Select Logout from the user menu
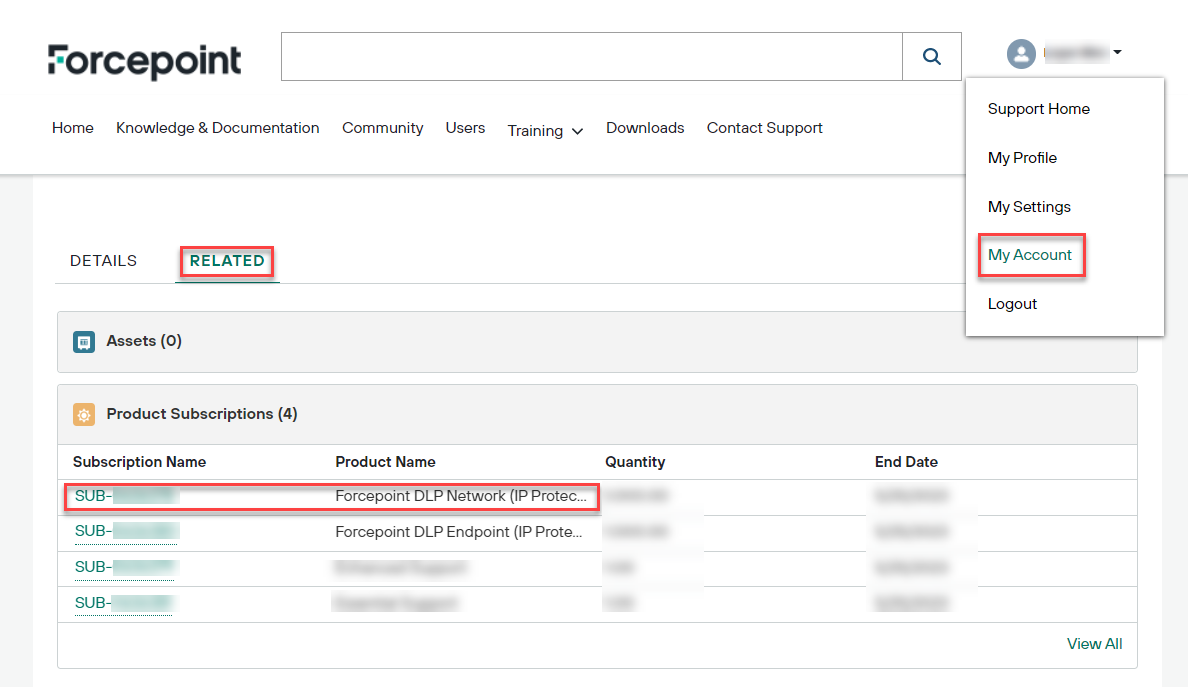1188x687 pixels. pos(1011,304)
